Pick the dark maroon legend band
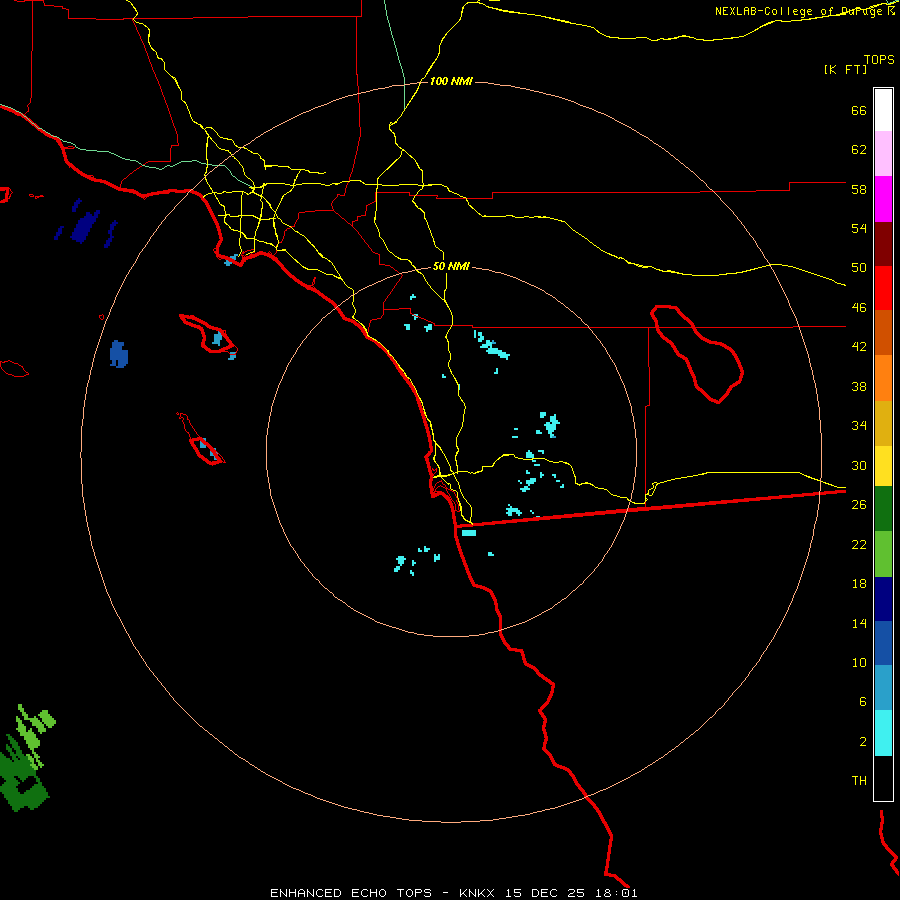The height and width of the screenshot is (900, 900). click(883, 244)
